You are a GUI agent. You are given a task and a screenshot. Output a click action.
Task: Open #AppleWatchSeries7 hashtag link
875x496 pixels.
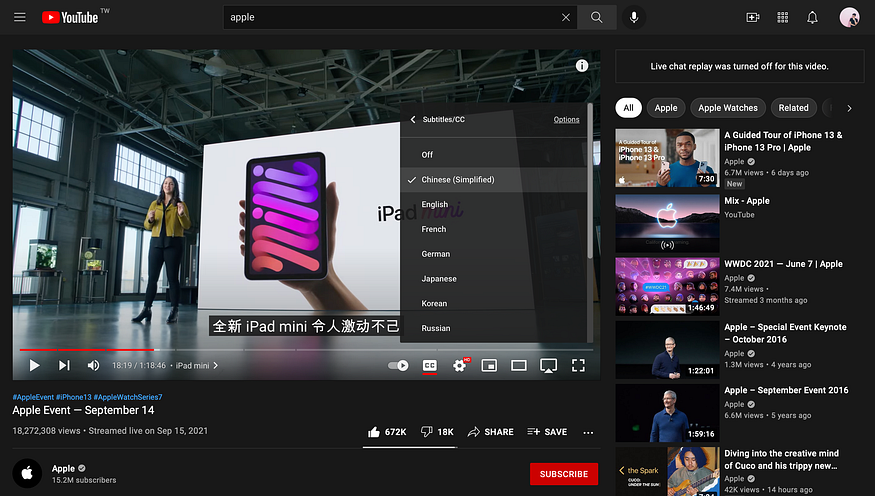click(x=128, y=397)
